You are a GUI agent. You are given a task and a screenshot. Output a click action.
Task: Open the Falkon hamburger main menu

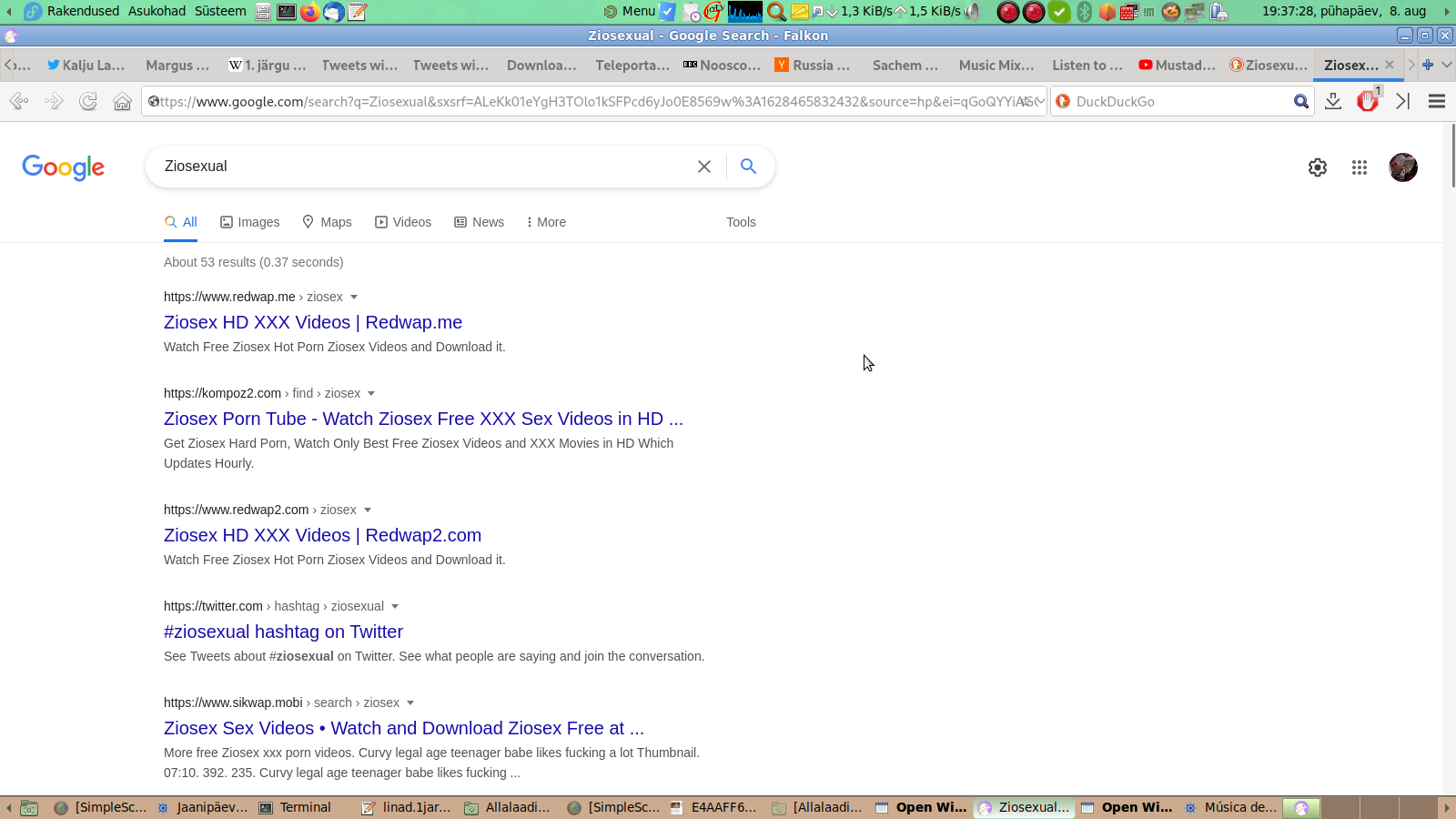point(1437,101)
